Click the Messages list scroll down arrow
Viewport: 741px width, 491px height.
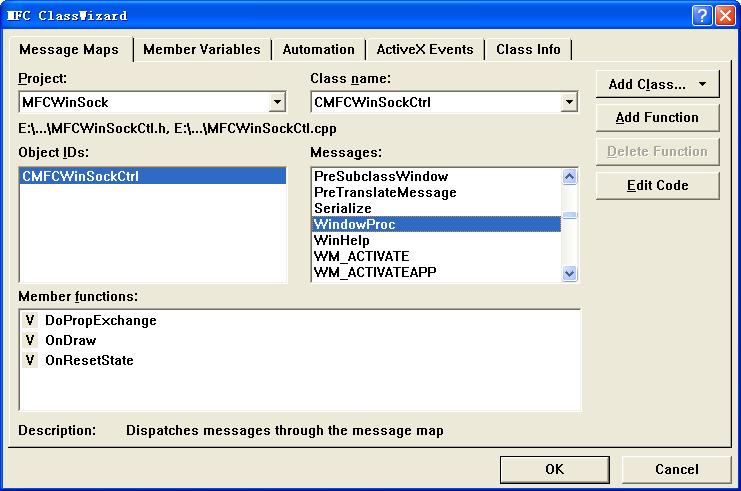coord(569,273)
